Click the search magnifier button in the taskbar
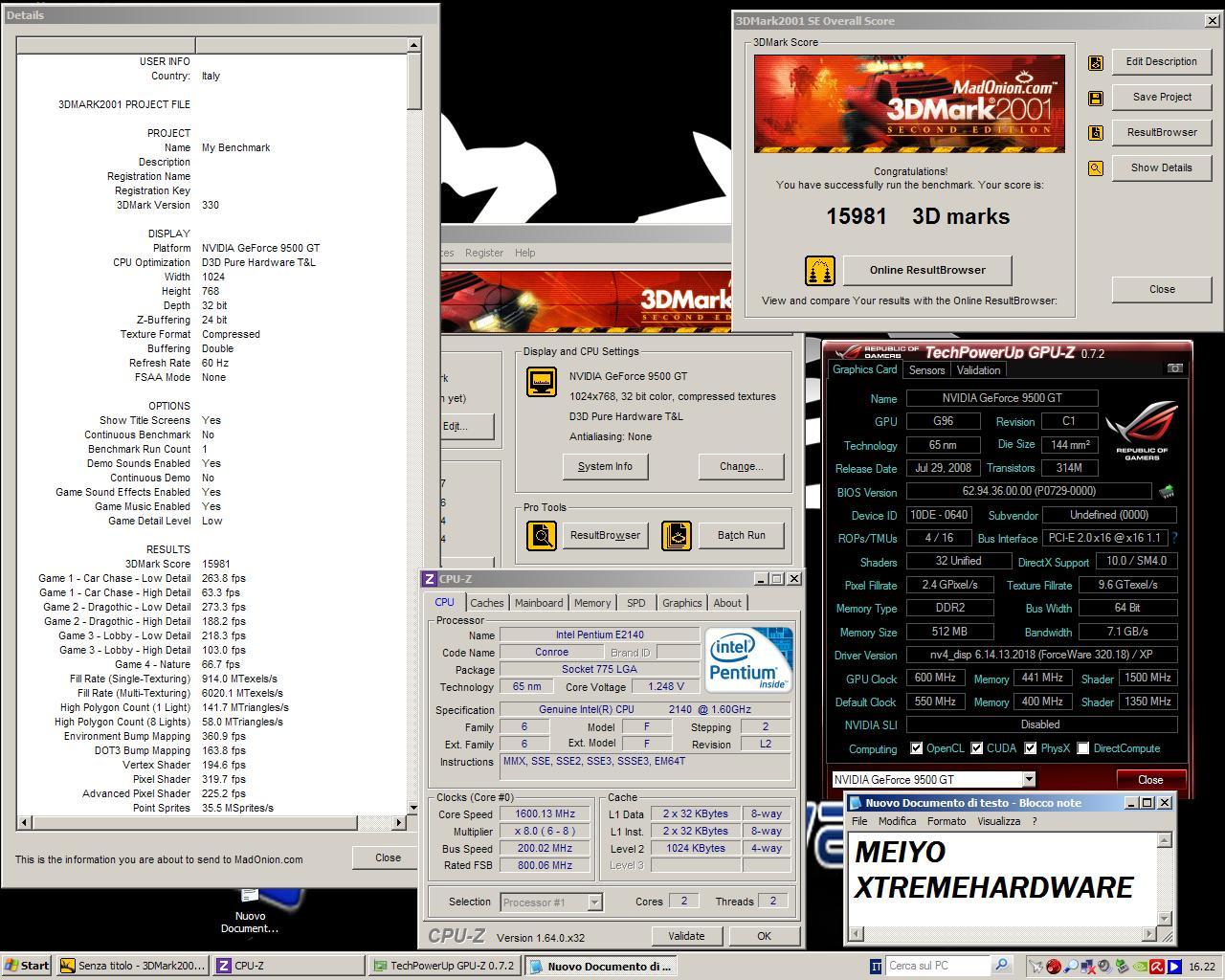Screen dimensions: 1225x980 click(1001, 966)
